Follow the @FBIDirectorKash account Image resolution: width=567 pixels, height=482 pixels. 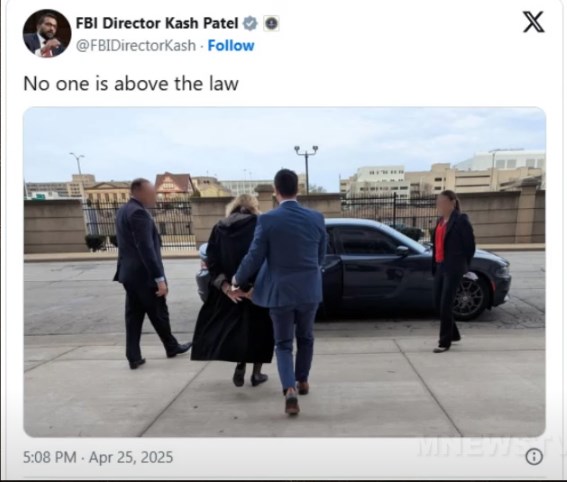click(231, 46)
